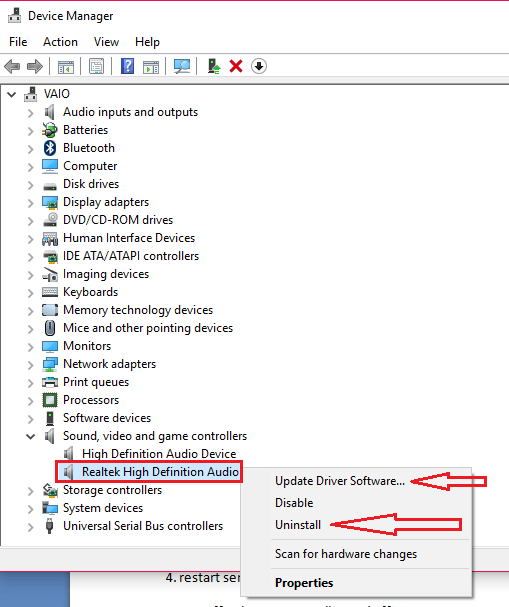
Task: Click the Processors chip icon
Action: [x=50, y=400]
